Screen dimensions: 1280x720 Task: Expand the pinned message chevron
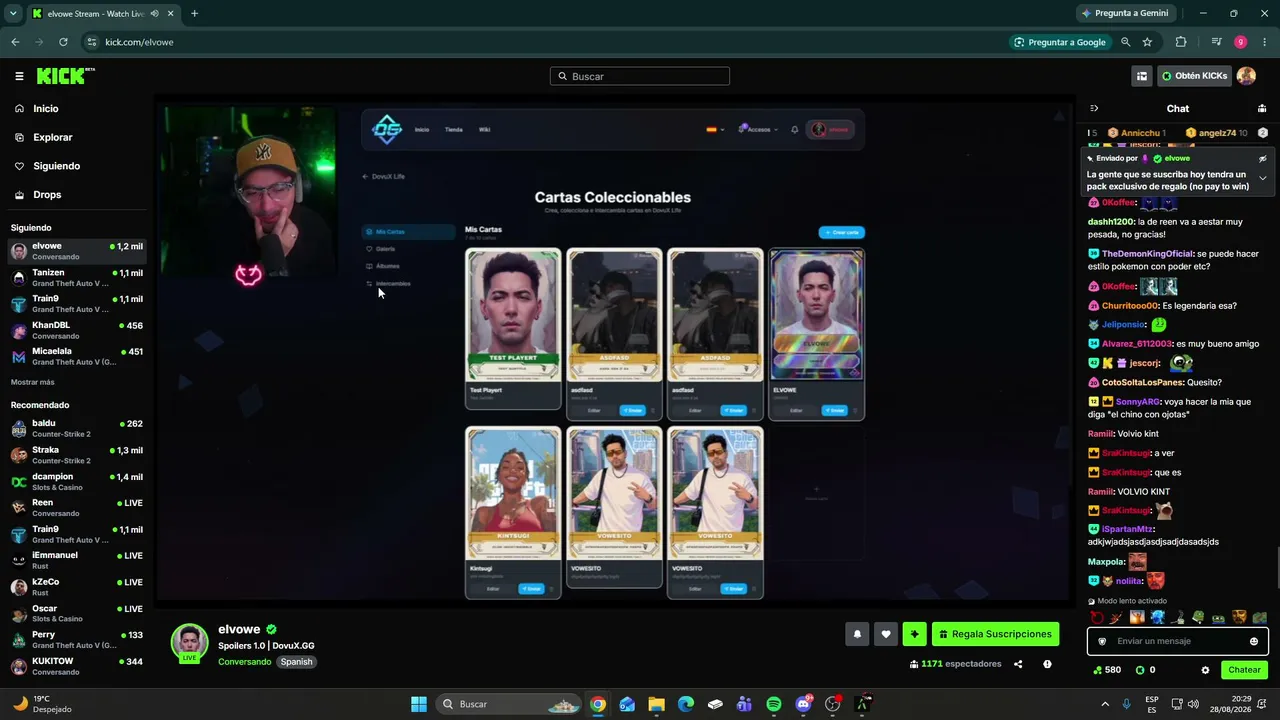tap(1262, 178)
